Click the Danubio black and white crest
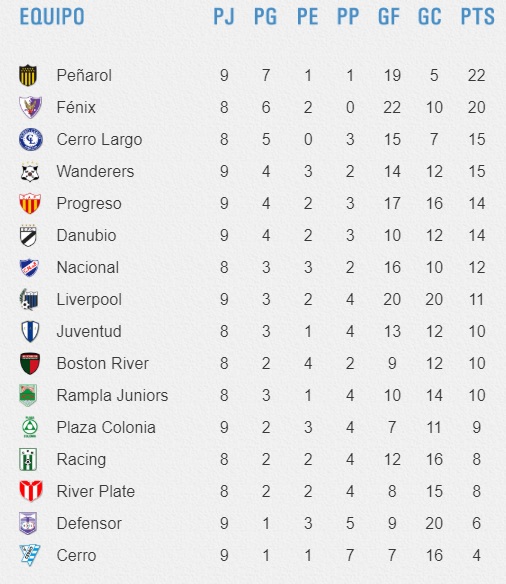Viewport: 506px width, 584px height. (x=28, y=235)
